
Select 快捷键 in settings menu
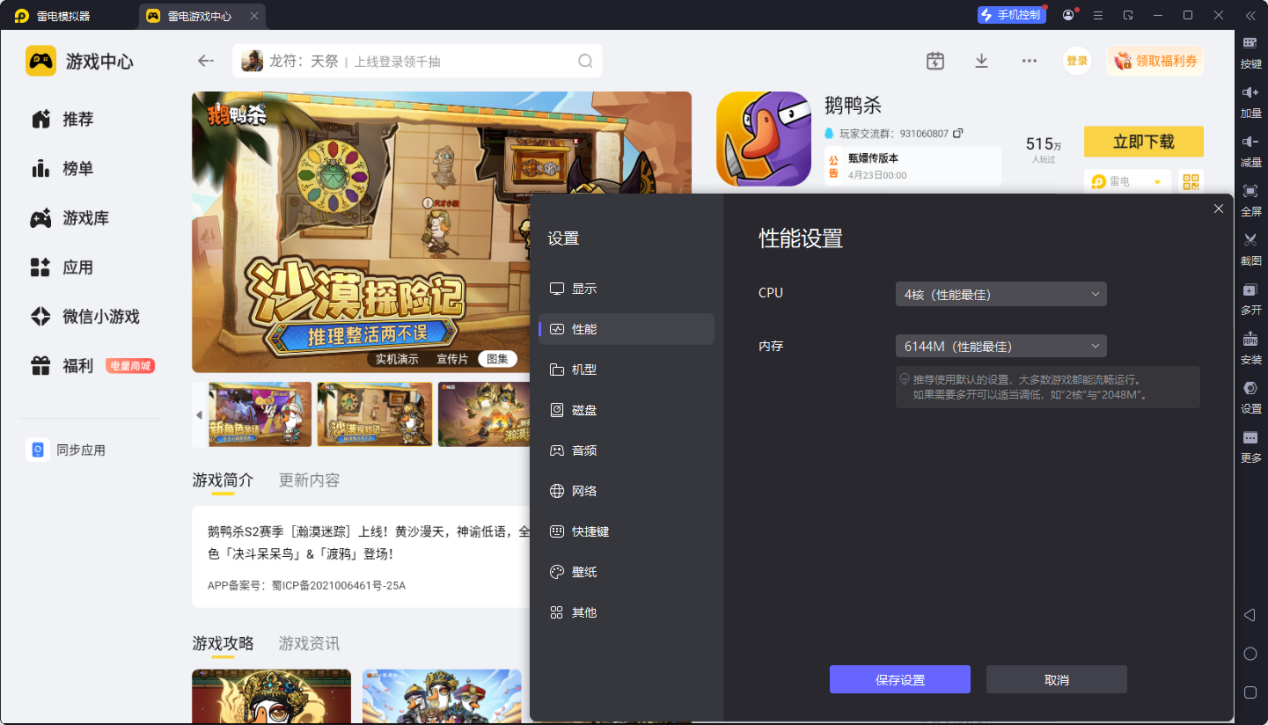(x=626, y=531)
